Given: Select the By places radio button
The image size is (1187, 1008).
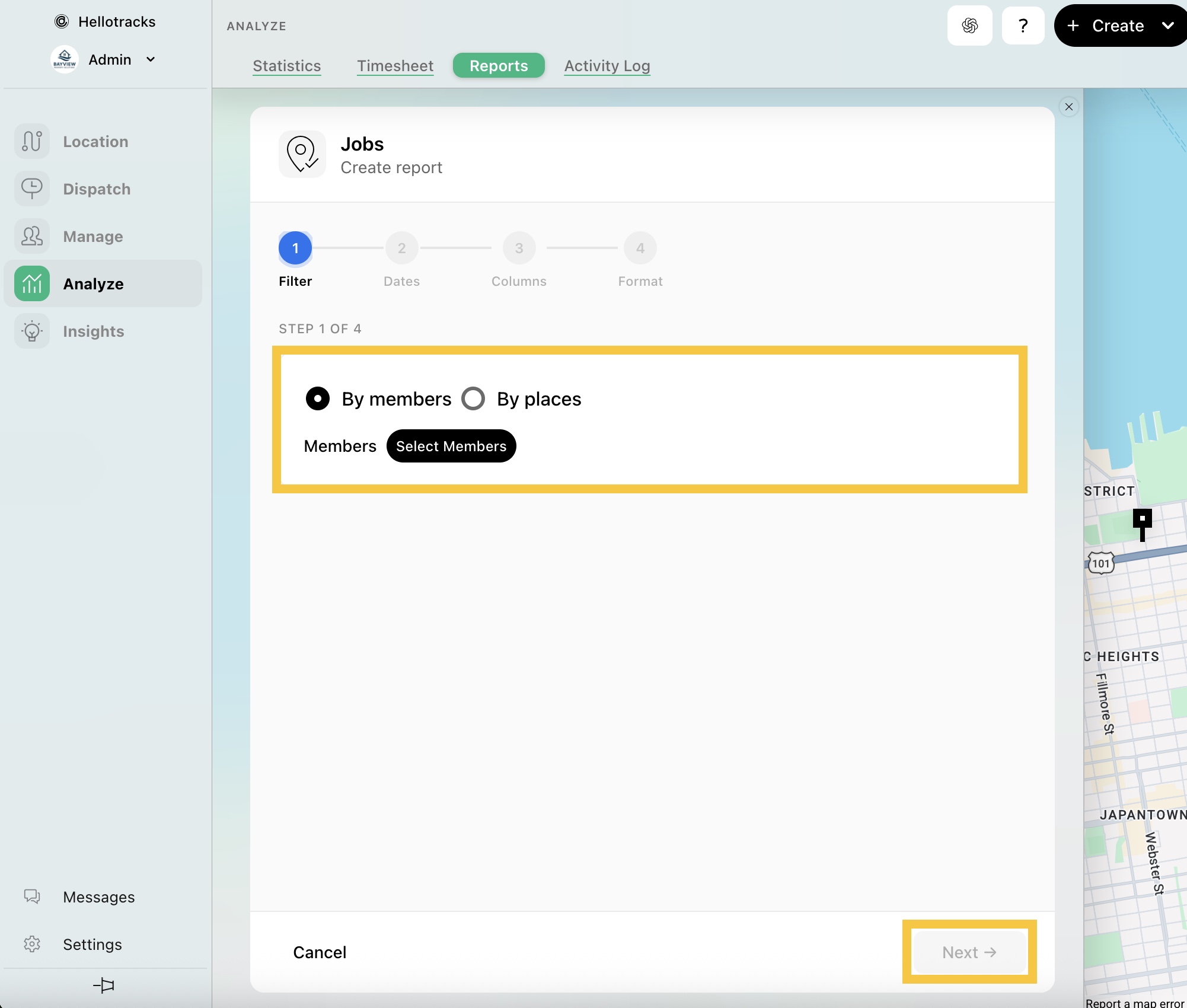Looking at the screenshot, I should (473, 398).
